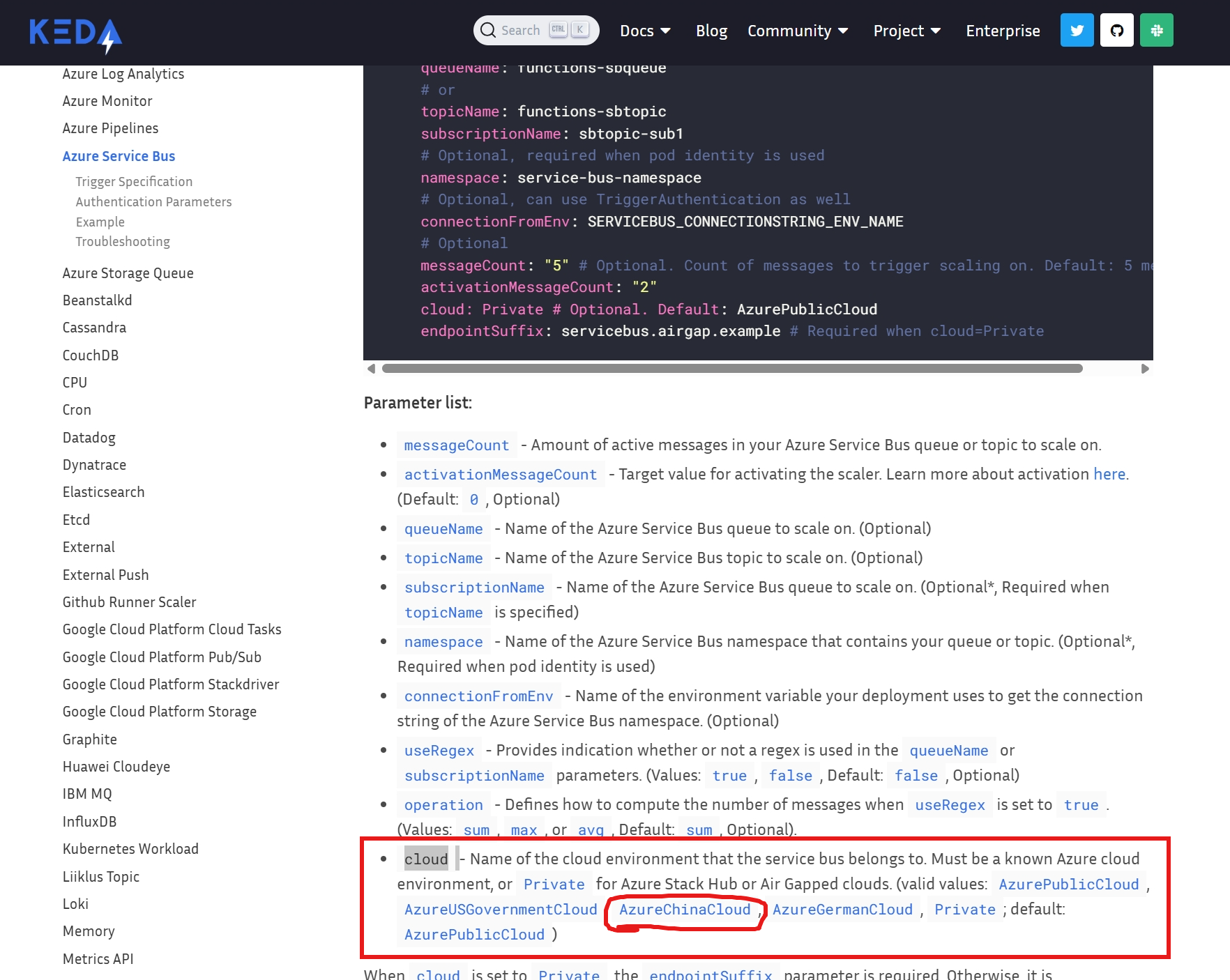Open InfluxDB scaler page
The height and width of the screenshot is (980, 1230).
[89, 822]
